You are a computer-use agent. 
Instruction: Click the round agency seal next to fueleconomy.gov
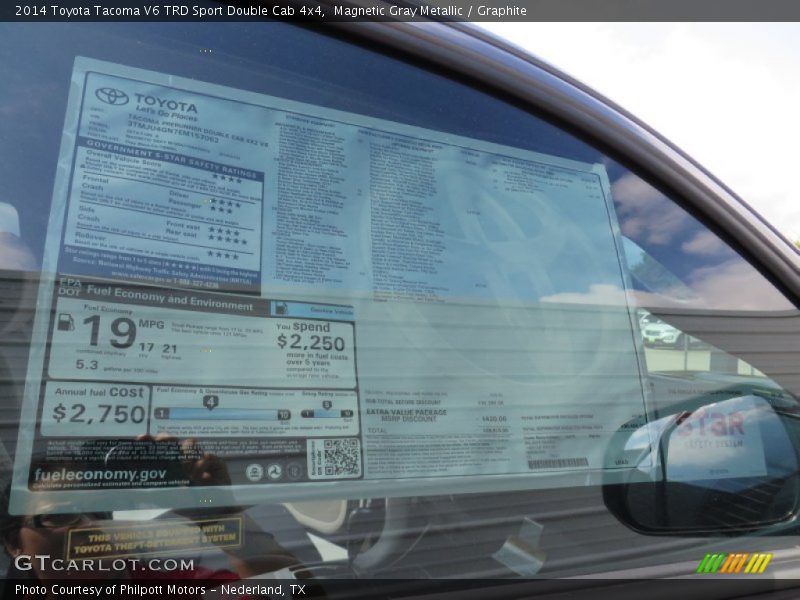pyautogui.click(x=255, y=472)
